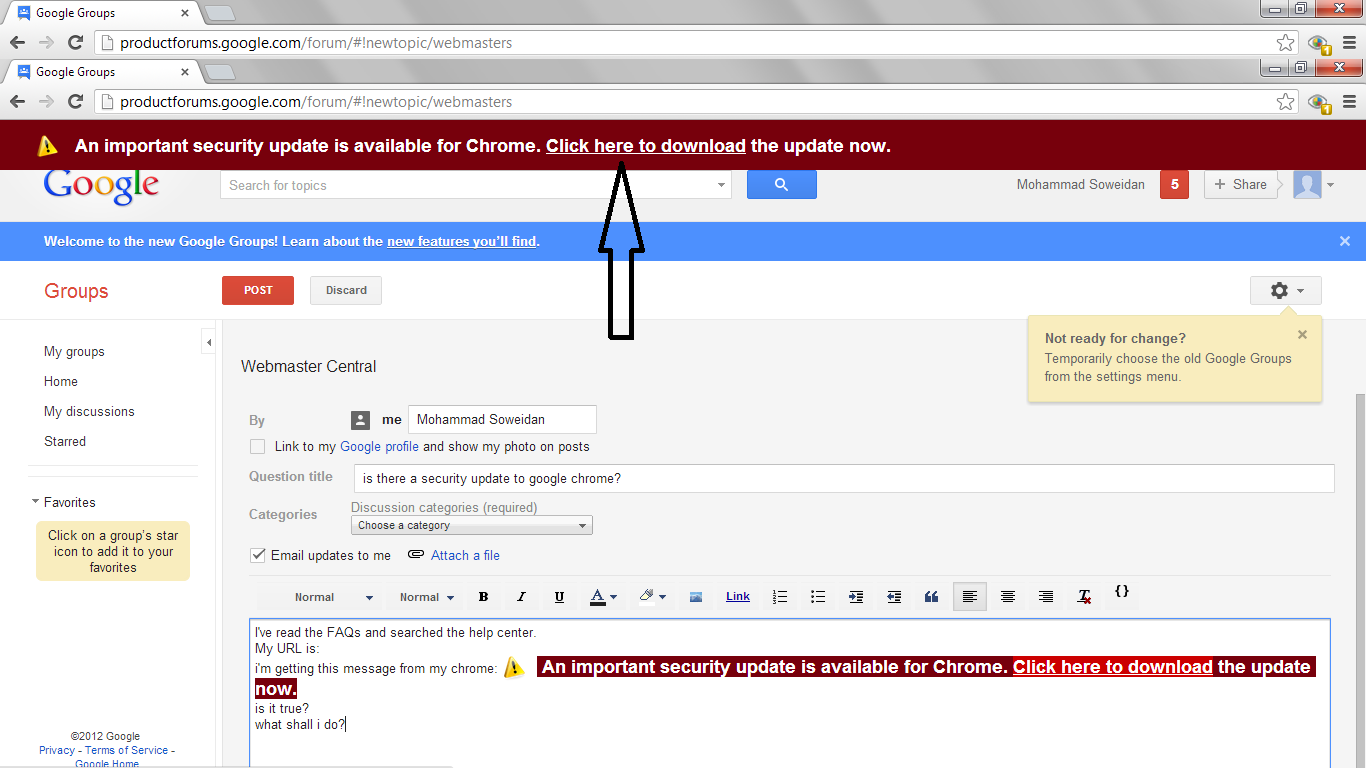Open the account avatar dropdown
This screenshot has width=1366, height=768.
coord(1313,185)
